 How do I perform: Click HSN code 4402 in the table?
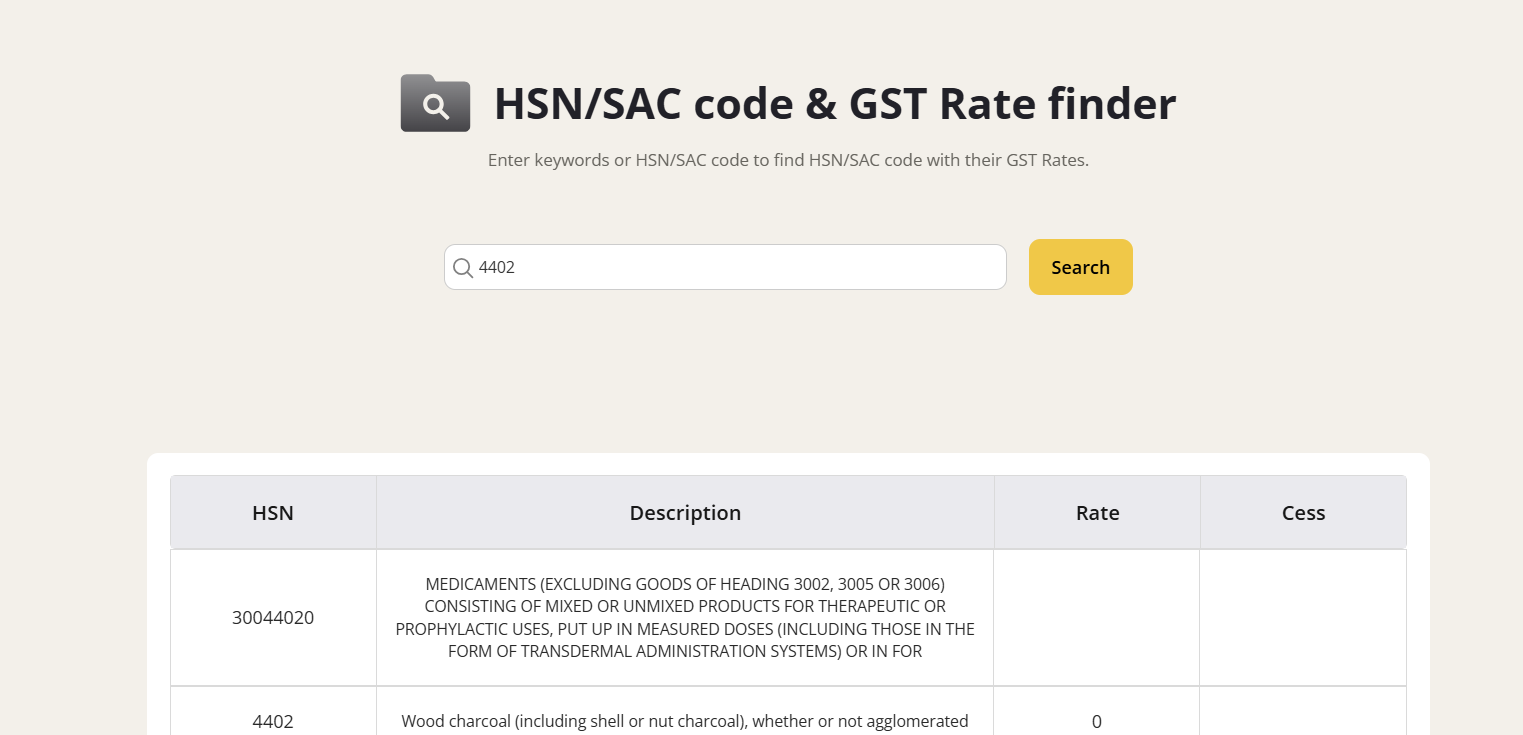tap(273, 721)
